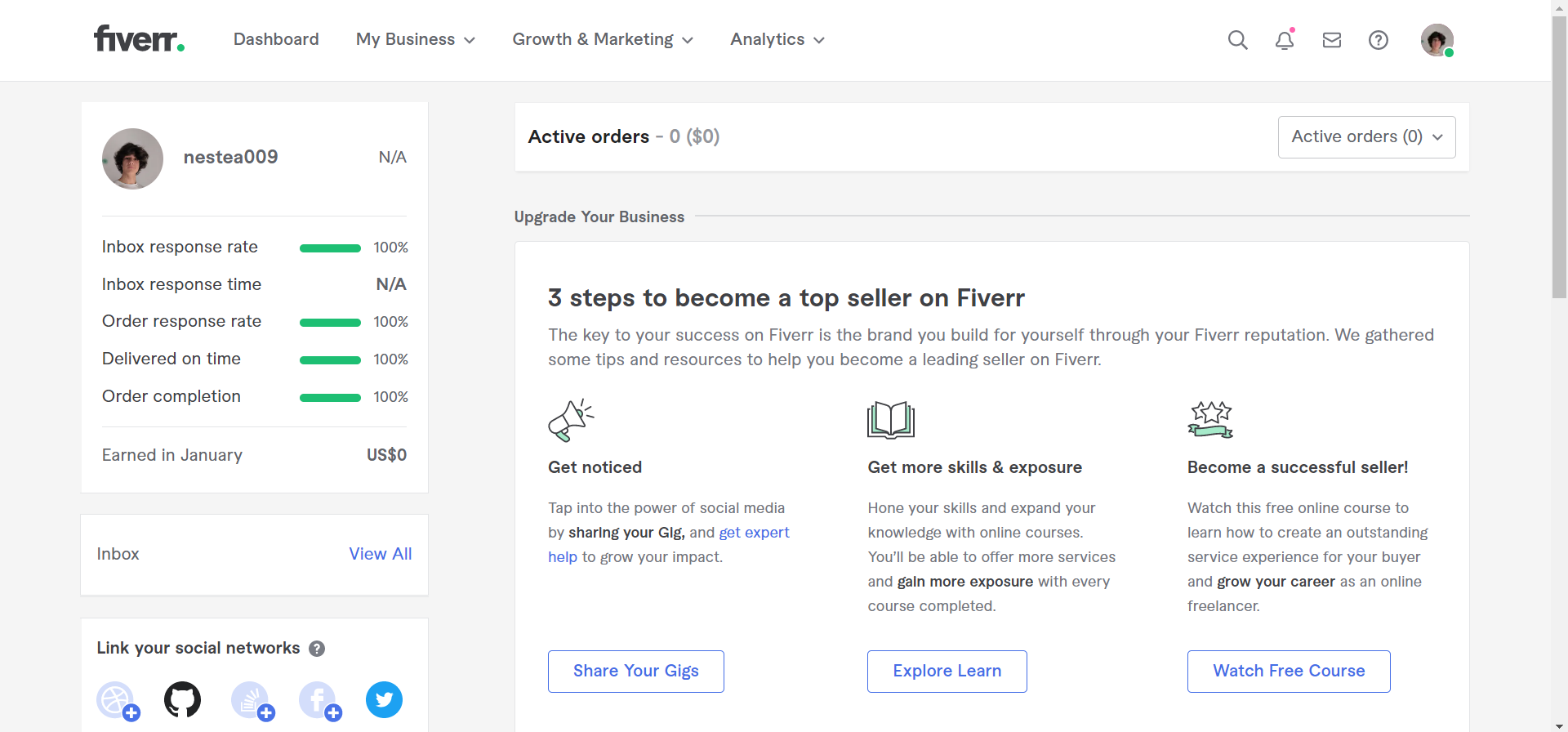Click the Twitter social network icon
The width and height of the screenshot is (1568, 732).
[384, 700]
